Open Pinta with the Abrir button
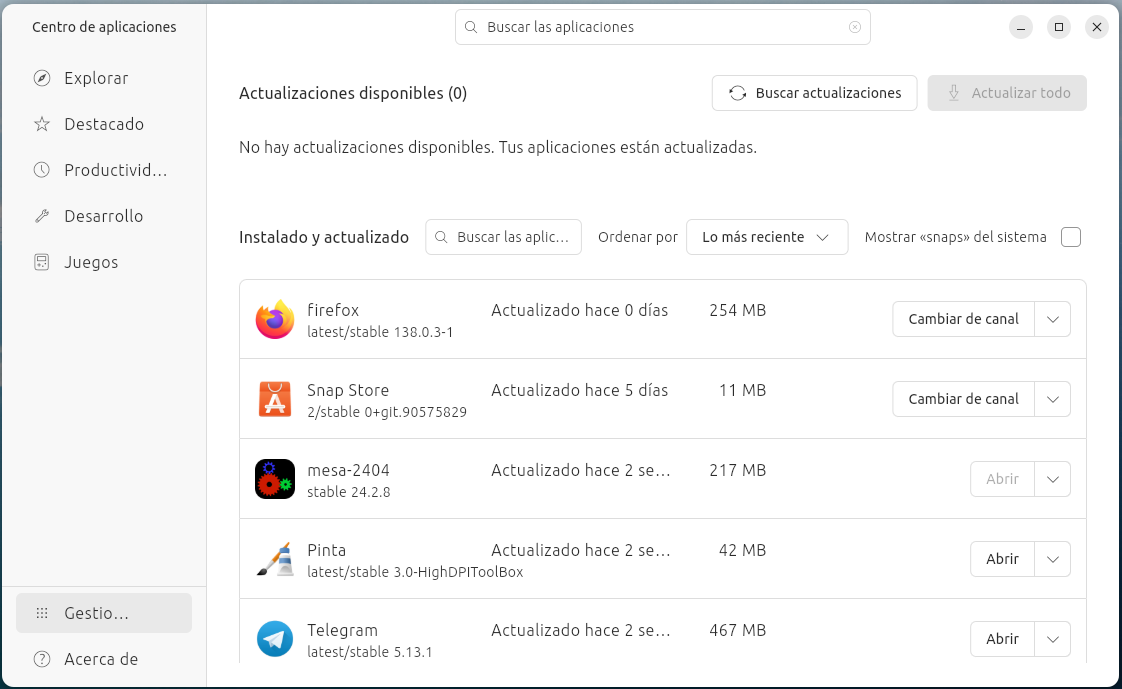 (1001, 559)
